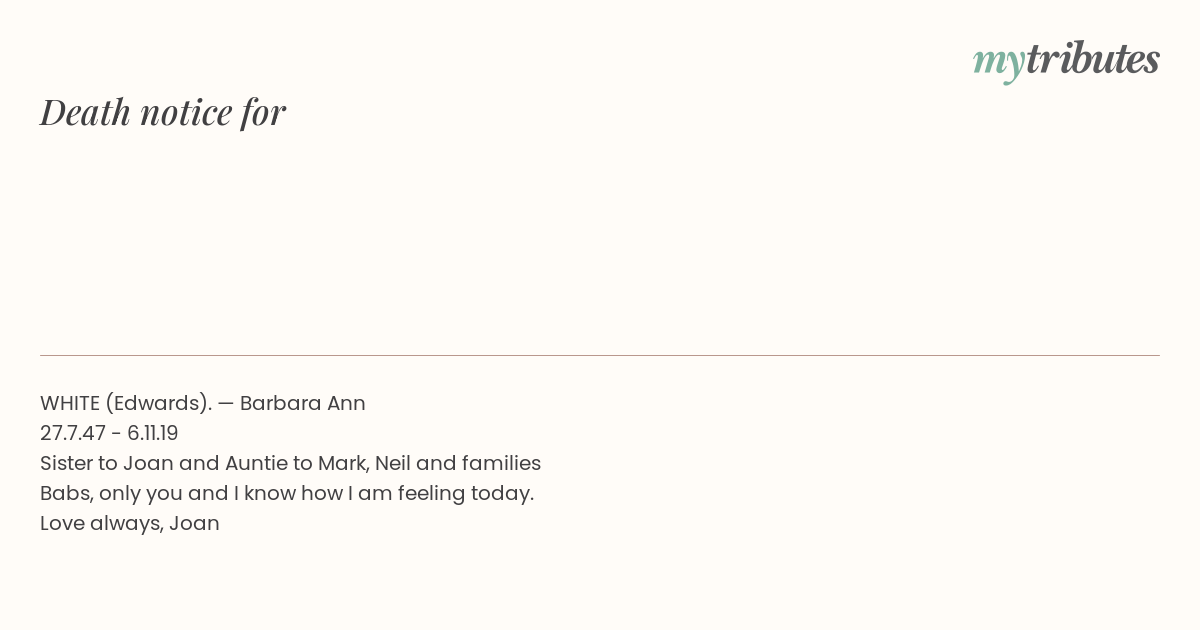Click the "Love always," closing text
1200x630 pixels.
101,524
